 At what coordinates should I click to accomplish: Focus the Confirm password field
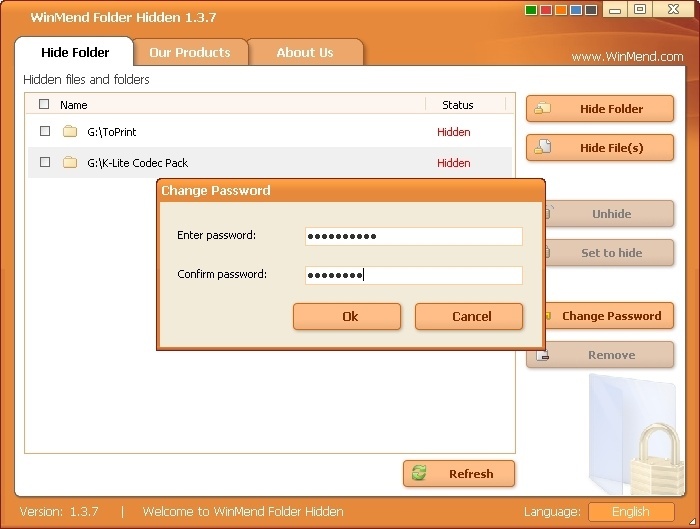click(413, 275)
